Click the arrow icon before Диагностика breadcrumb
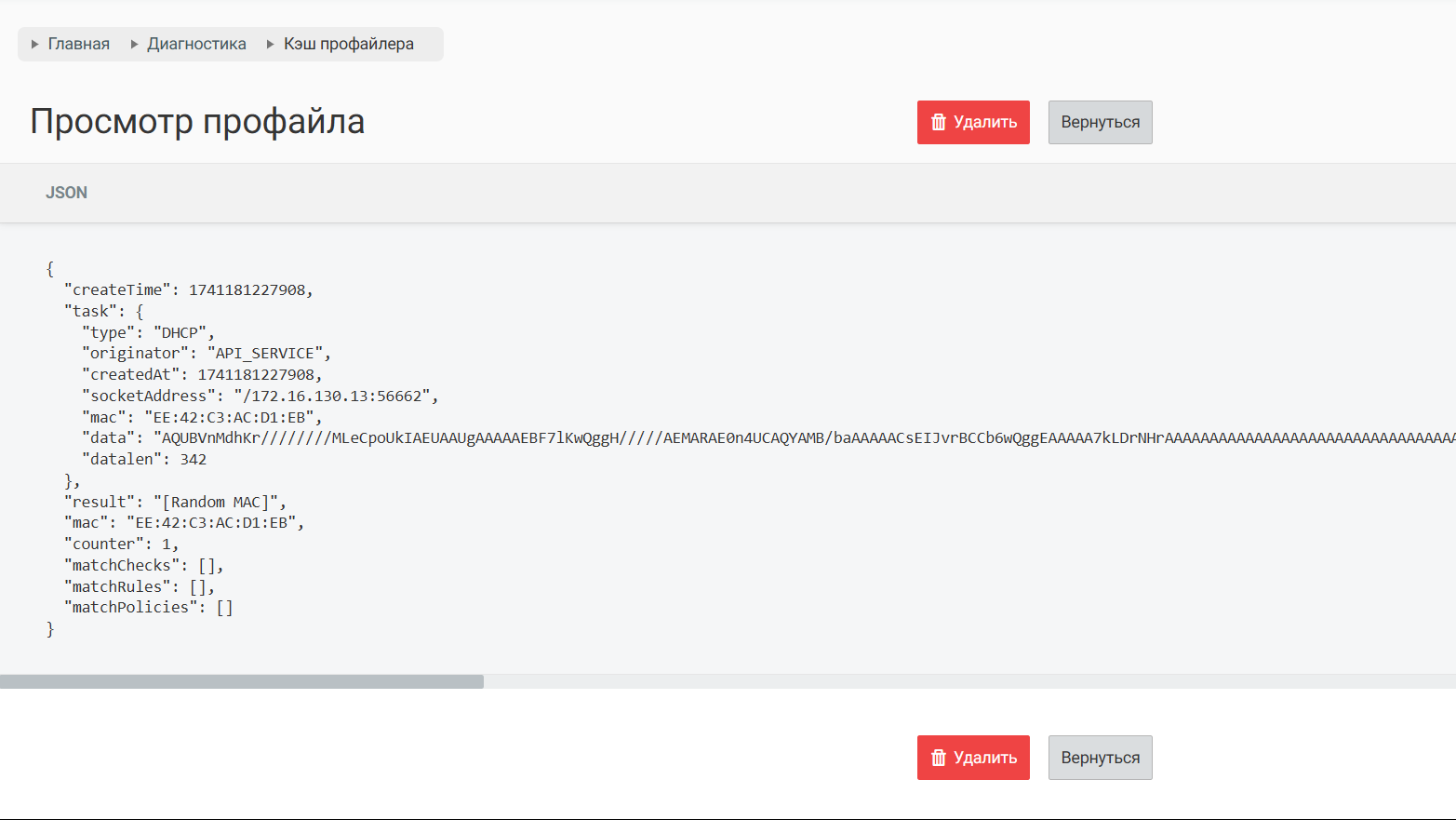The image size is (1456, 820). 135,45
